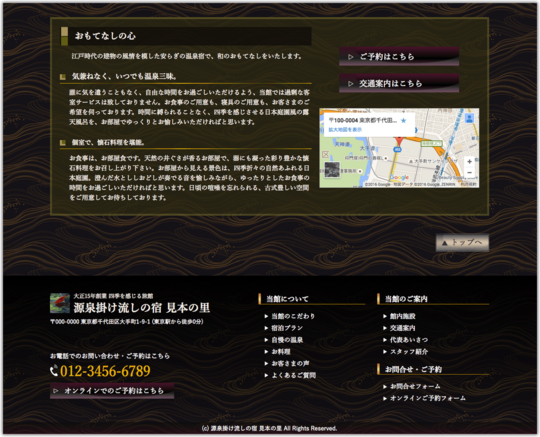Go back to top with トップへ button
This screenshot has height=437, width=540.
pyautogui.click(x=462, y=242)
